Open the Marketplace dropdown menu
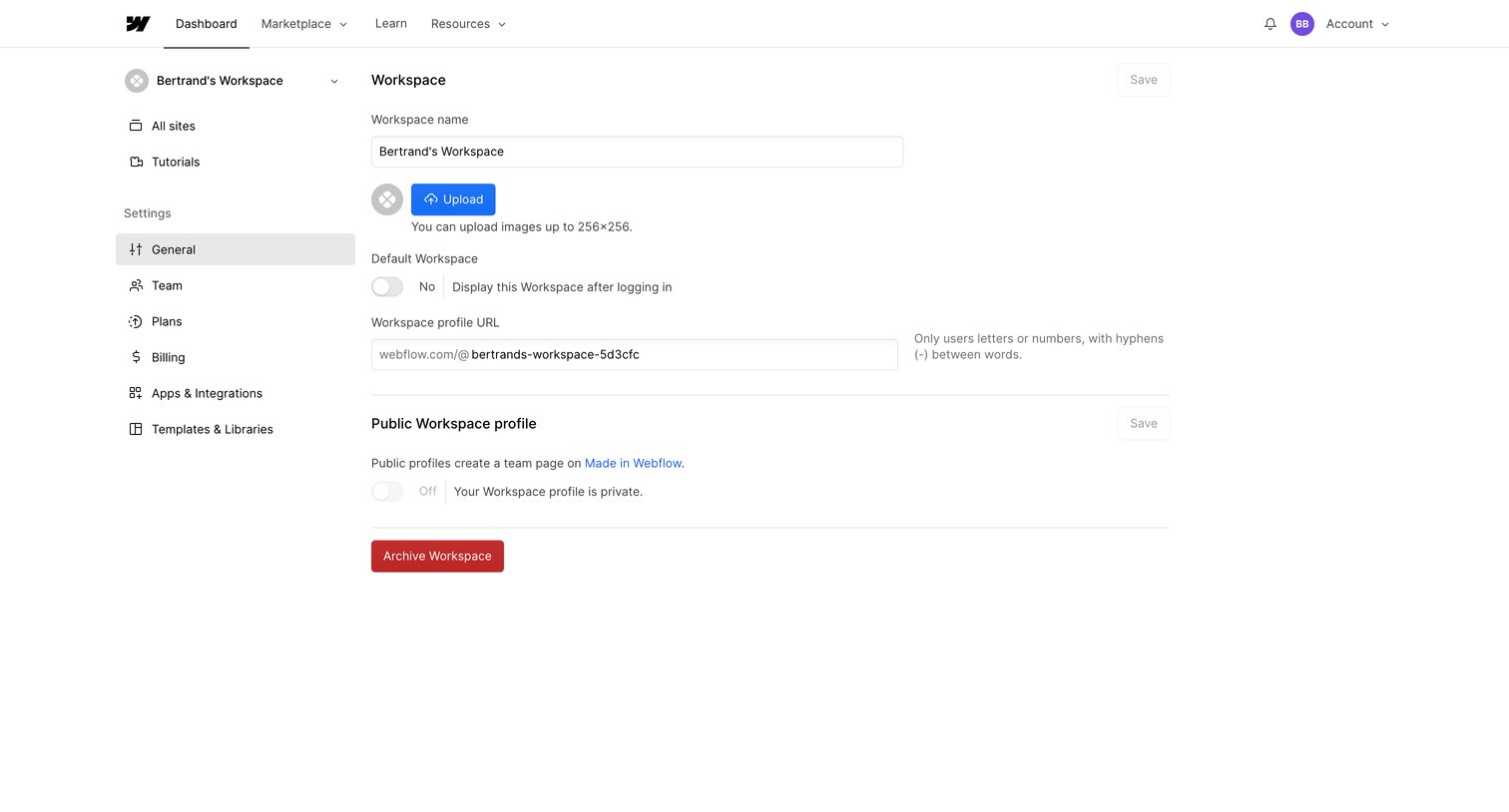 (304, 24)
